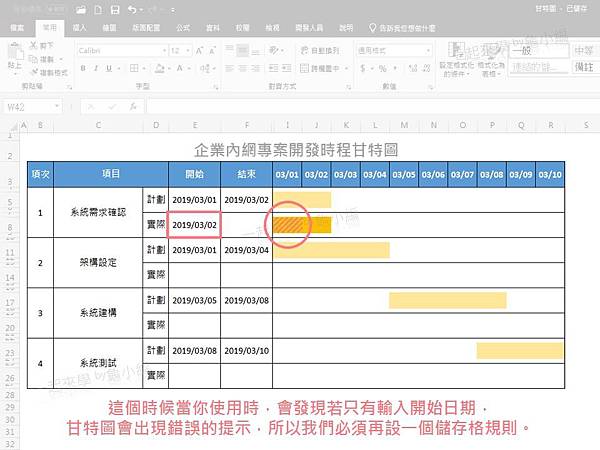Increase font size with larger A icon
Image resolution: width=600 pixels, height=450 pixels.
pyautogui.click(x=199, y=51)
